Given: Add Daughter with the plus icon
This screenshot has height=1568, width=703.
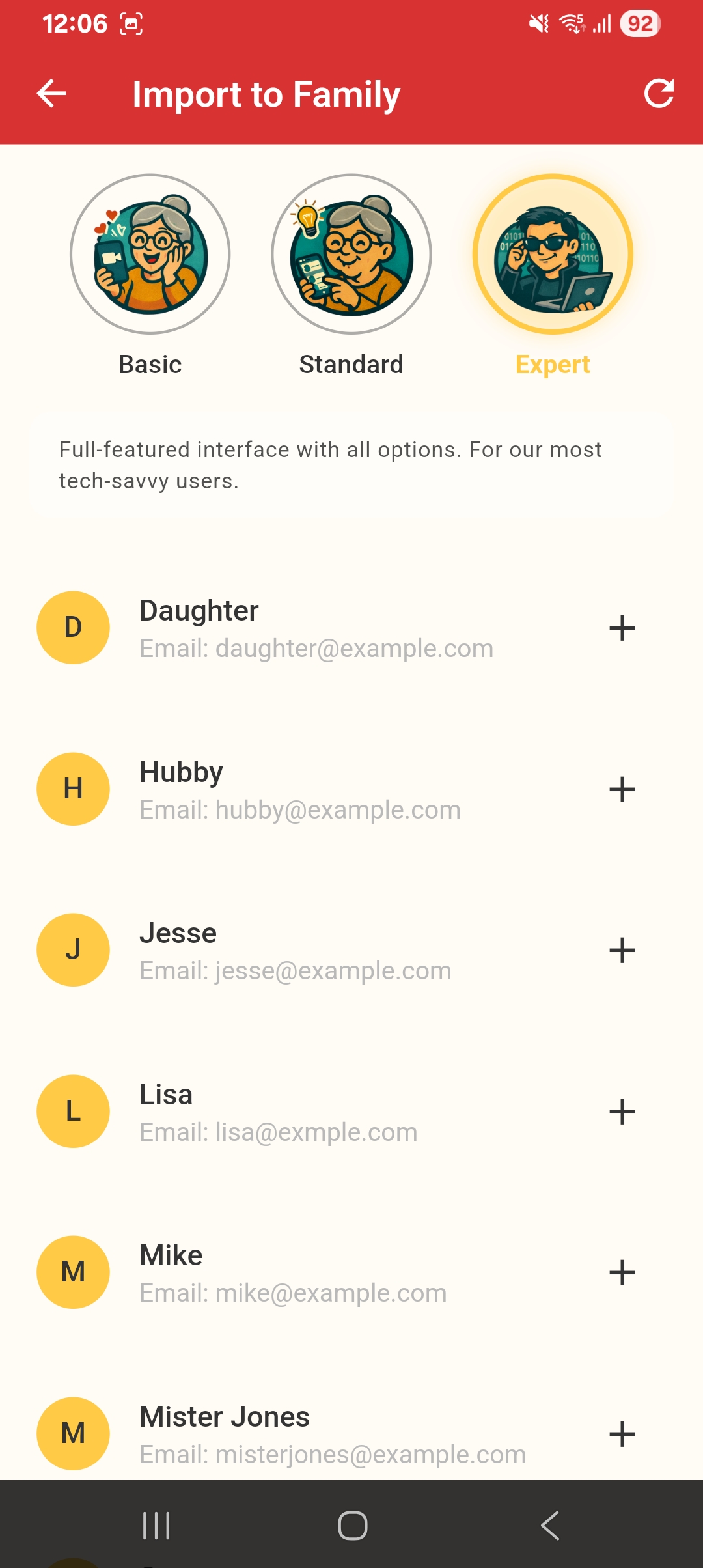Looking at the screenshot, I should coord(622,628).
